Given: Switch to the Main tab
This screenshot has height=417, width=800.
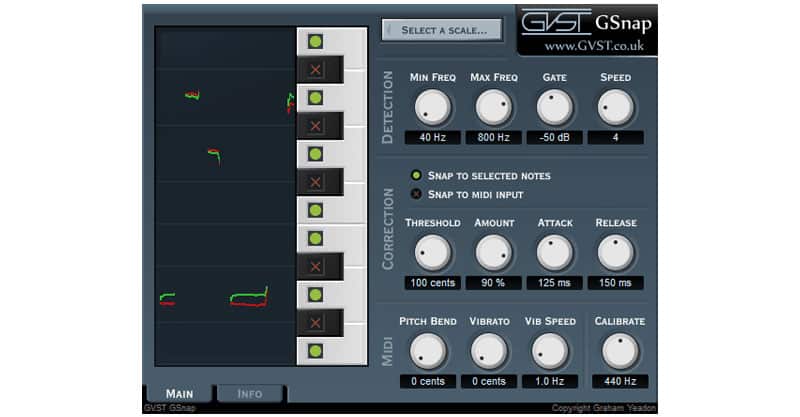Looking at the screenshot, I should pos(179,394).
